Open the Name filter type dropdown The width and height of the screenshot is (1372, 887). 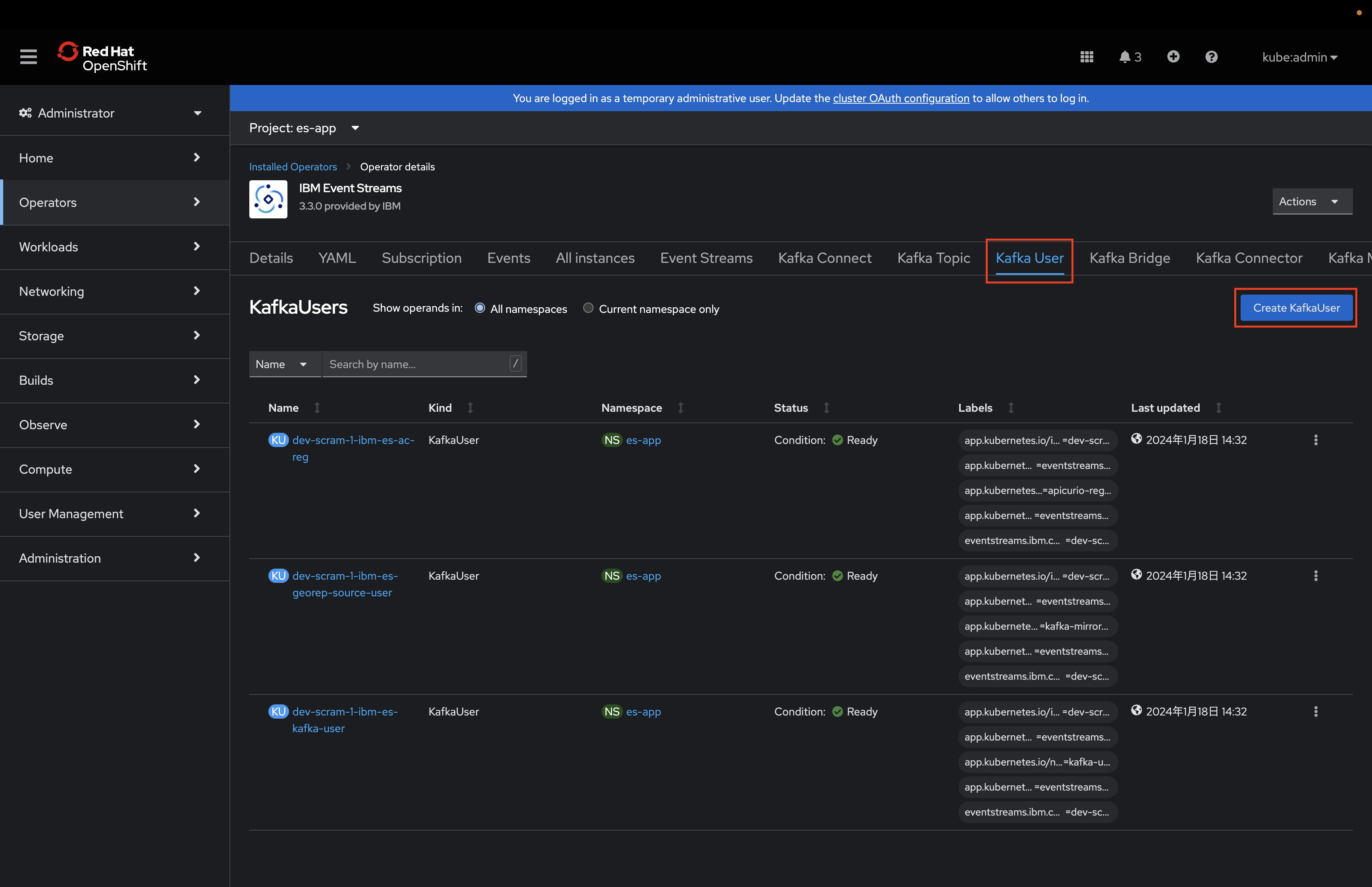pyautogui.click(x=284, y=364)
